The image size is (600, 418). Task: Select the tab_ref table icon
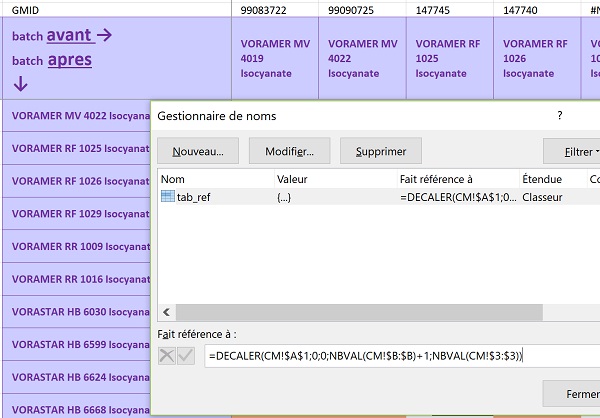click(x=168, y=197)
